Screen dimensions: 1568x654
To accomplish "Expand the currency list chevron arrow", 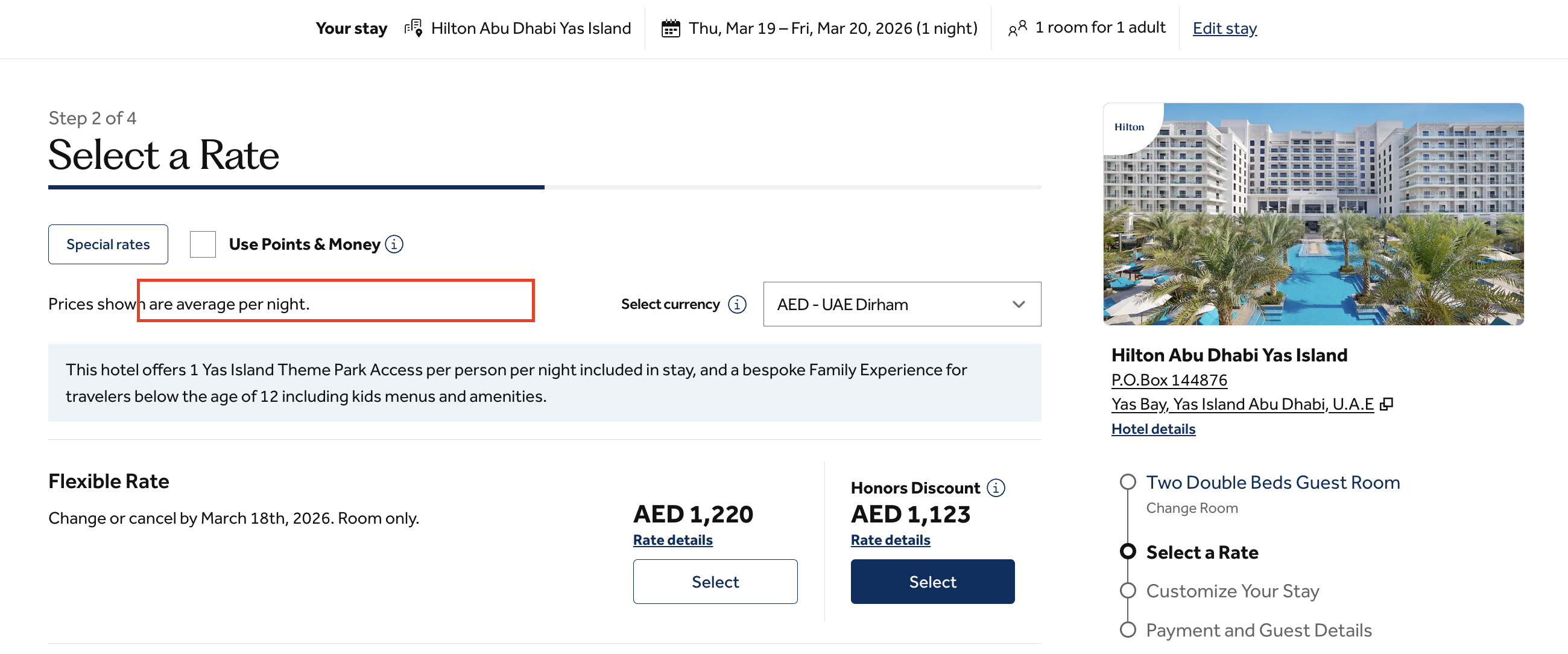I will click(x=1019, y=304).
